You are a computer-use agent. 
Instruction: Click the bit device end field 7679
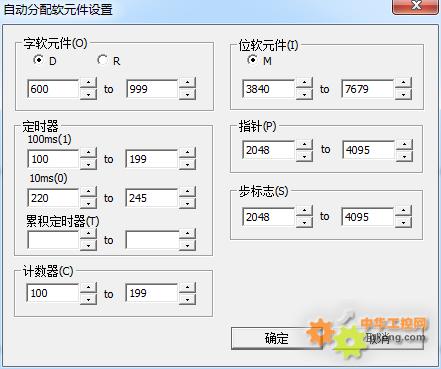(368, 89)
